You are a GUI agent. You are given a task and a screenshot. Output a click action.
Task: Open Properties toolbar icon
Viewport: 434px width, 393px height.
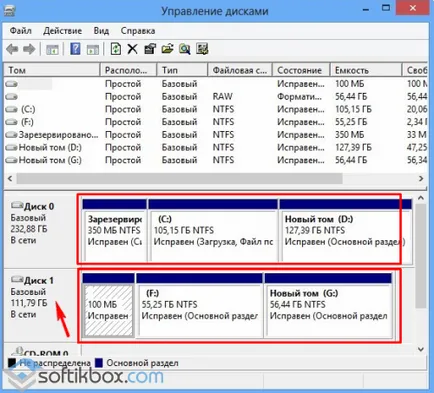pyautogui.click(x=150, y=49)
